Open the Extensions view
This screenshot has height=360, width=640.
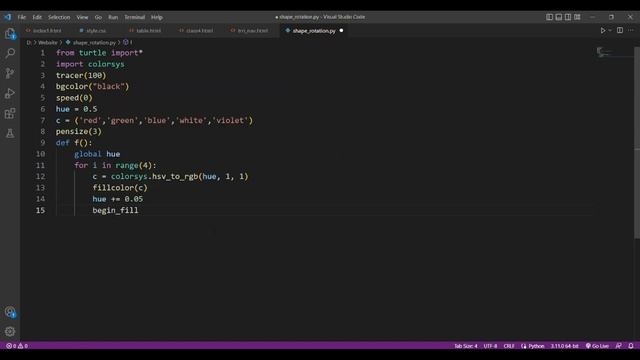(10, 113)
